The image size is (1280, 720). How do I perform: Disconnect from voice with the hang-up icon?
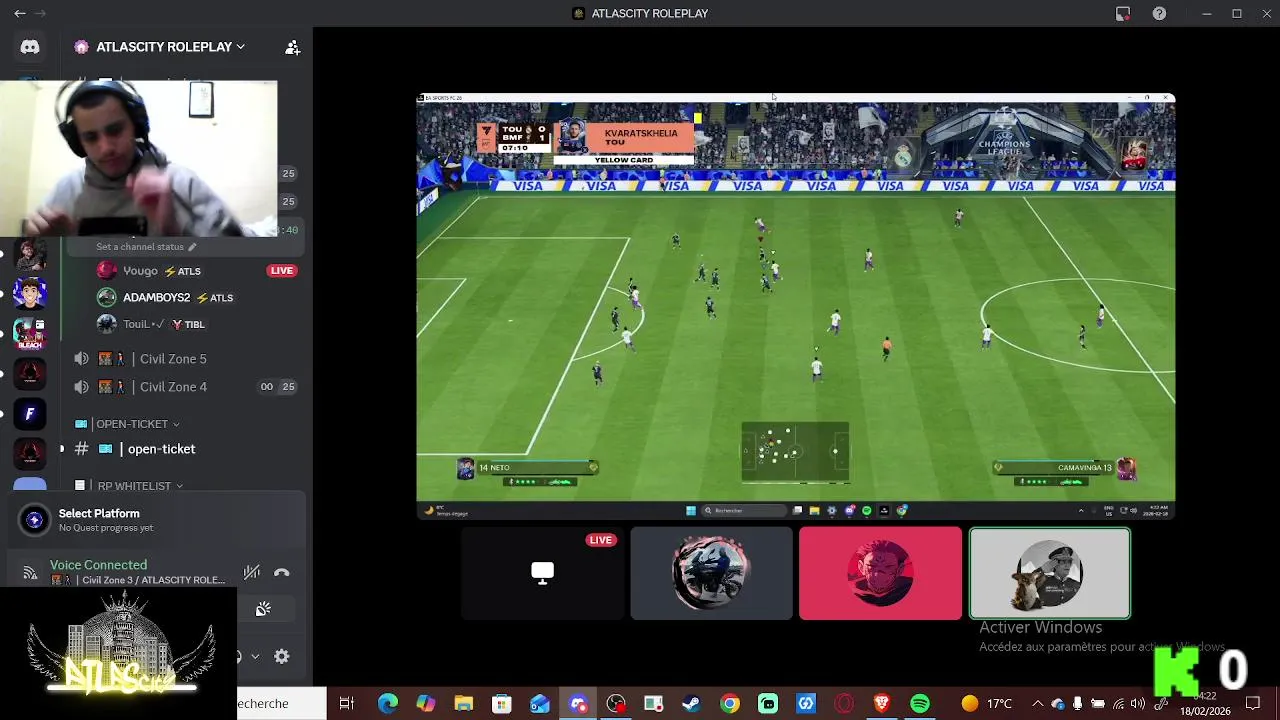pyautogui.click(x=282, y=573)
